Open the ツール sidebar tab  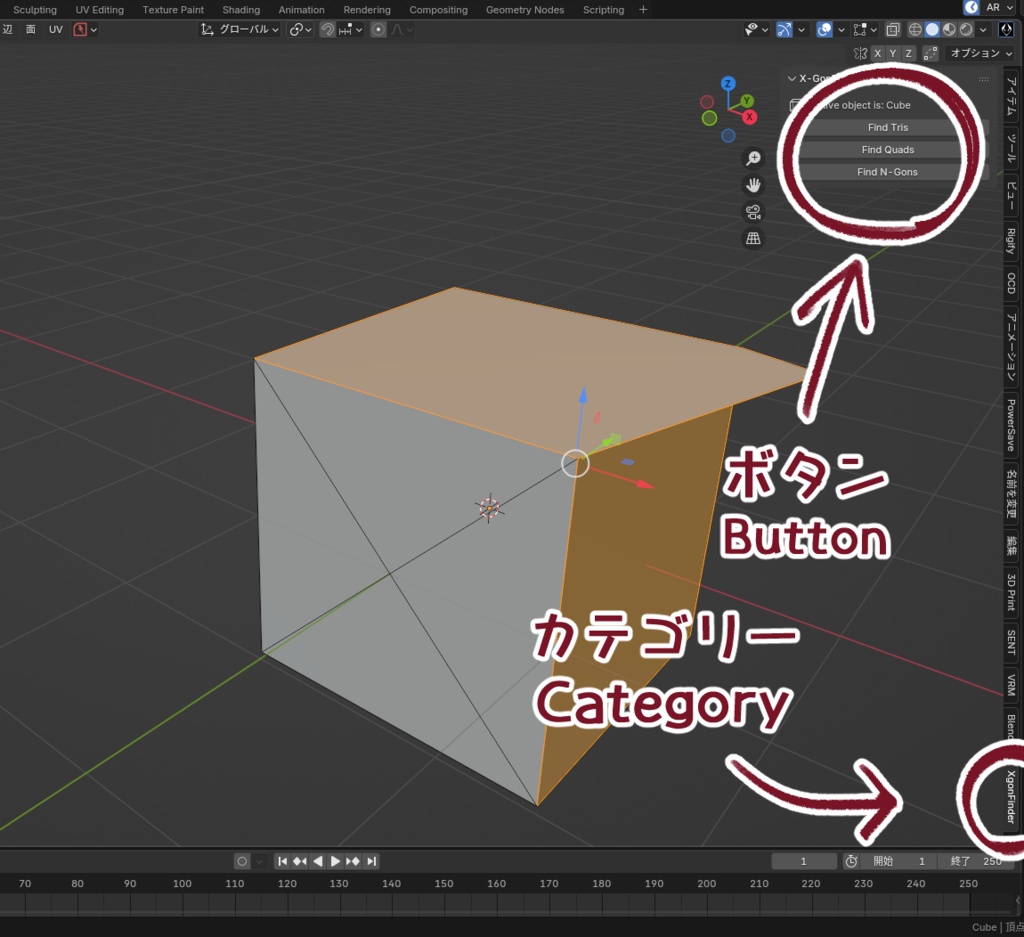click(1011, 148)
